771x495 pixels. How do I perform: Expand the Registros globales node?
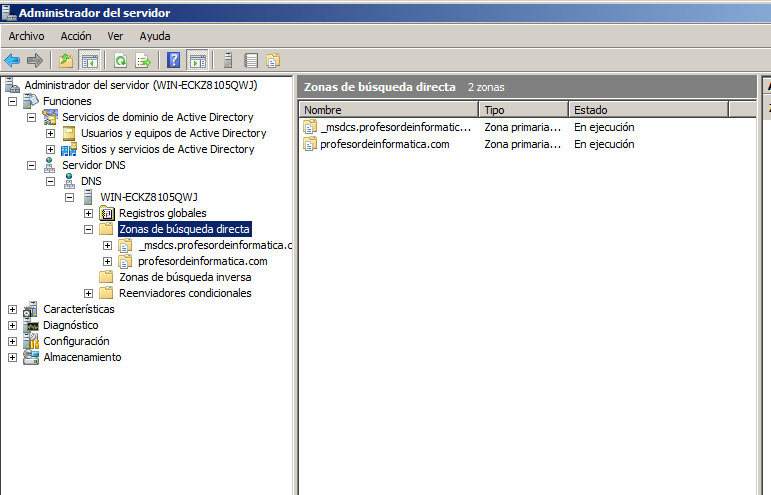[89, 213]
